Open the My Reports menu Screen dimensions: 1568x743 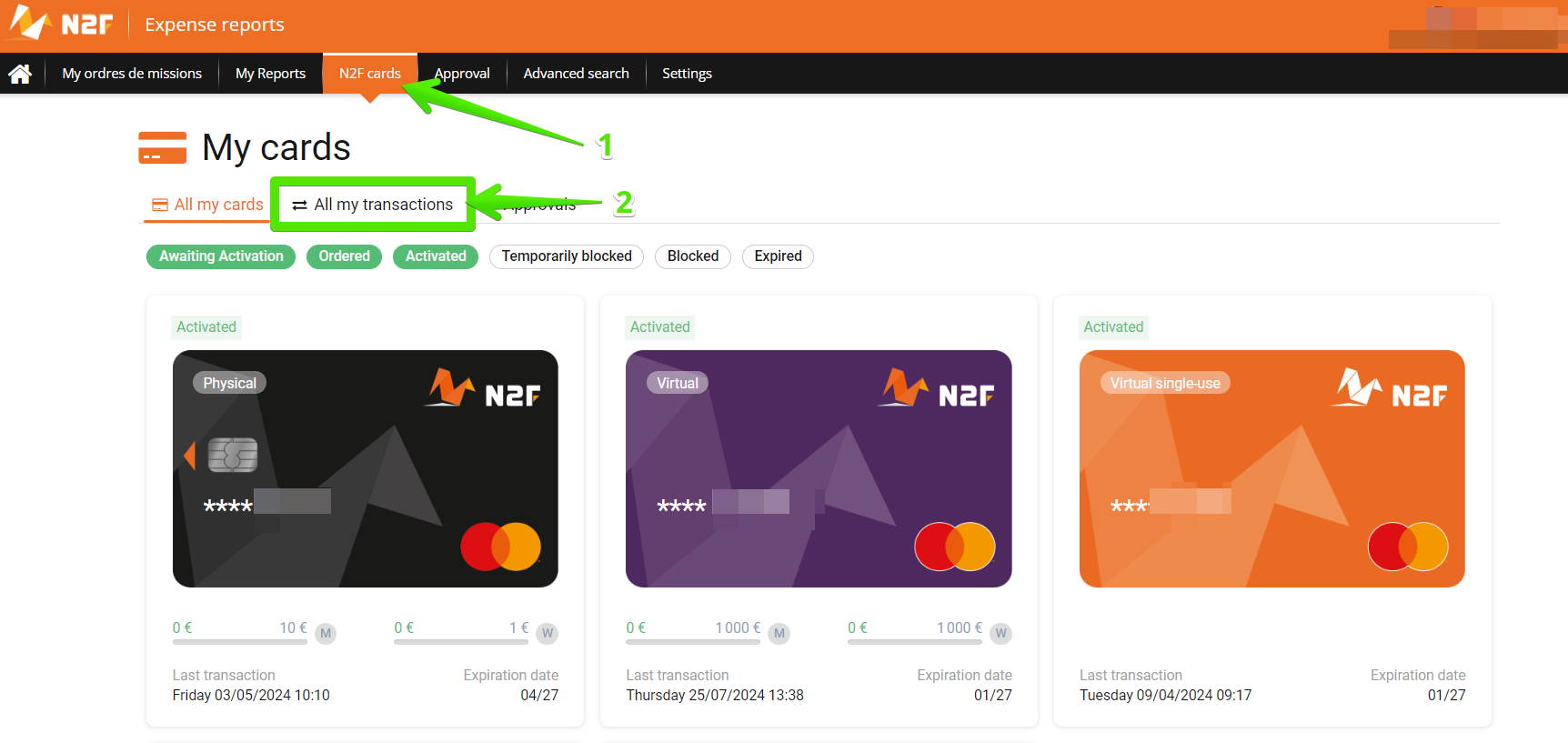[270, 74]
